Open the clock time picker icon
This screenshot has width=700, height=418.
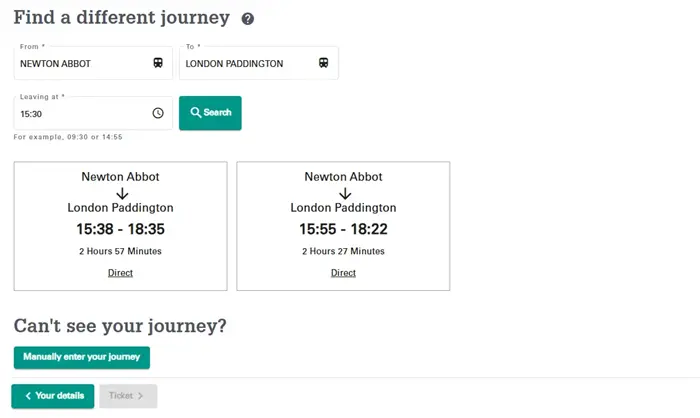158,113
